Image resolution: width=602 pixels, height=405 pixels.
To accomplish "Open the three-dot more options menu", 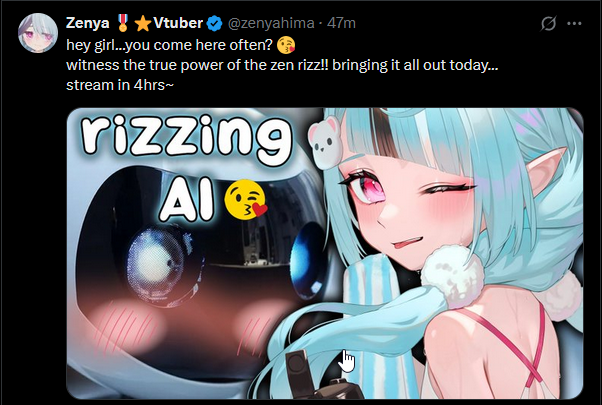I will [574, 24].
